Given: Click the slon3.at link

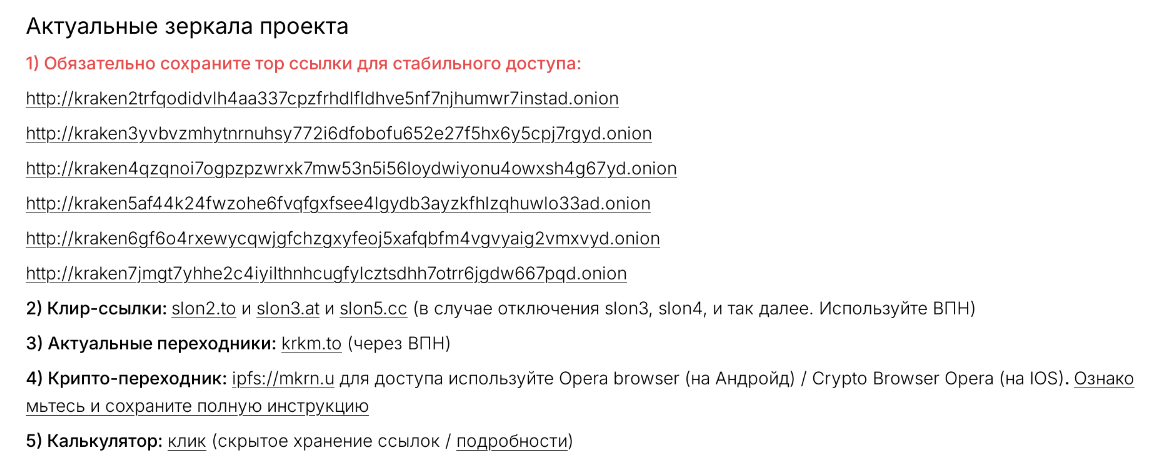Looking at the screenshot, I should [x=286, y=308].
